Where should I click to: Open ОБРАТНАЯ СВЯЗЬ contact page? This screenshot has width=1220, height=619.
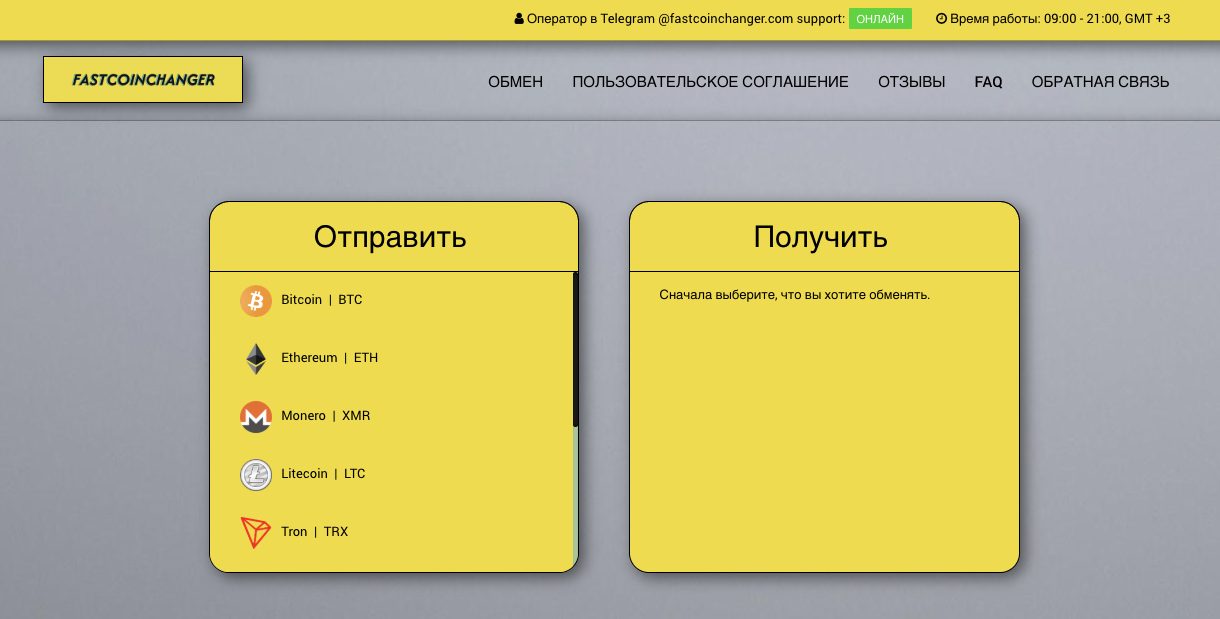(1100, 82)
